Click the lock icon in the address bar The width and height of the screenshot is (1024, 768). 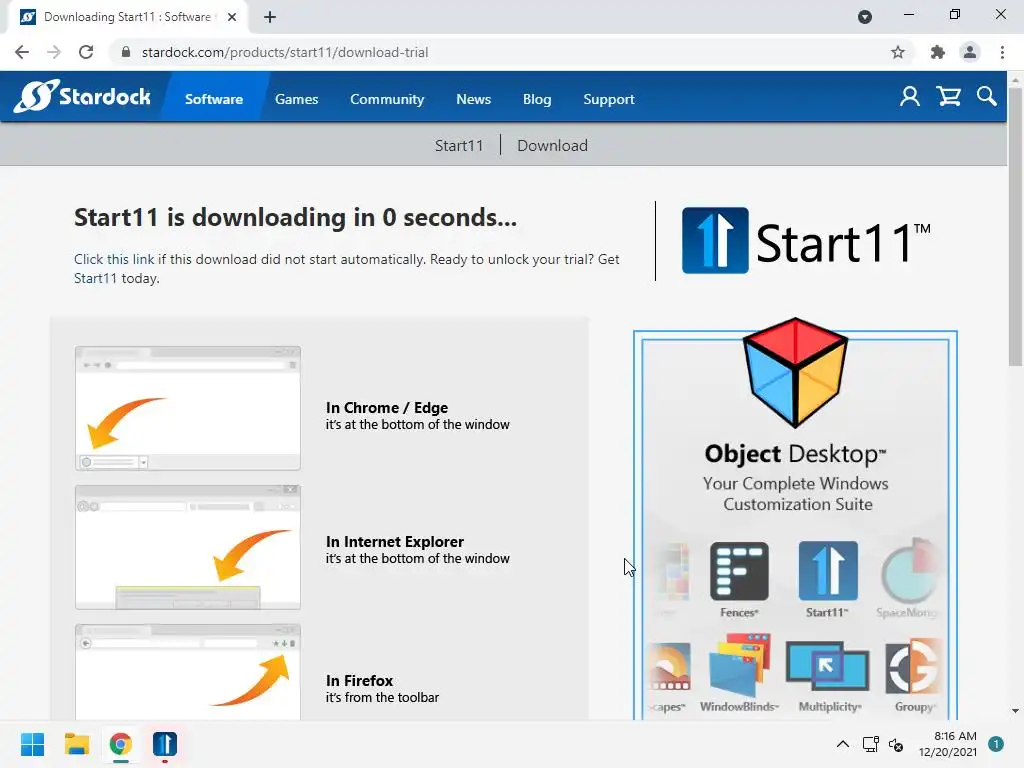click(126, 52)
